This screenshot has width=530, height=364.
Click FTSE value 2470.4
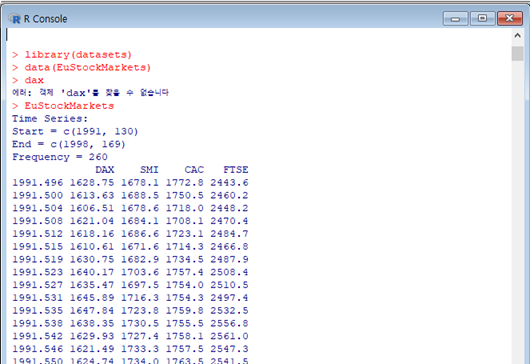[229, 221]
